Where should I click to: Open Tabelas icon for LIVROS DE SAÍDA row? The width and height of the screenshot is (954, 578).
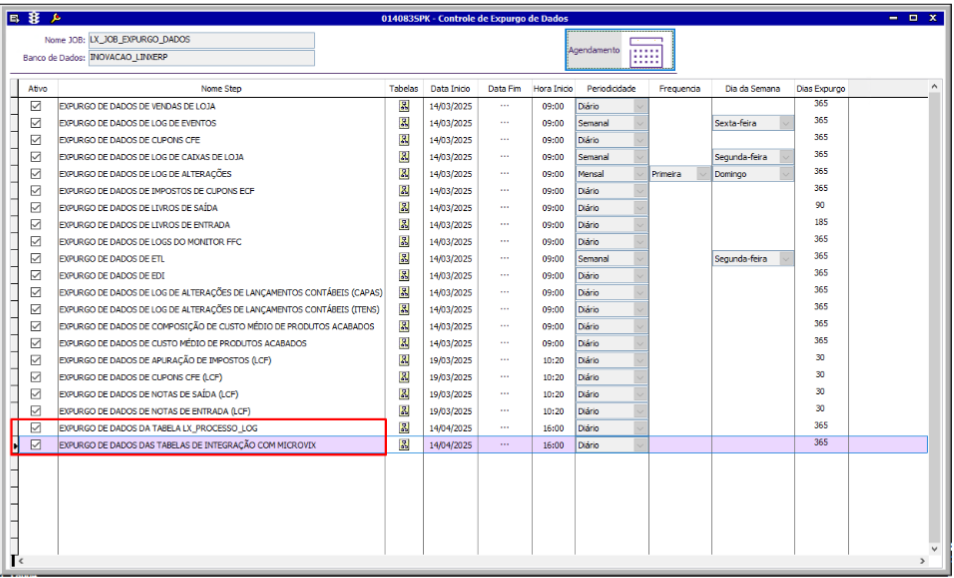tap(404, 207)
